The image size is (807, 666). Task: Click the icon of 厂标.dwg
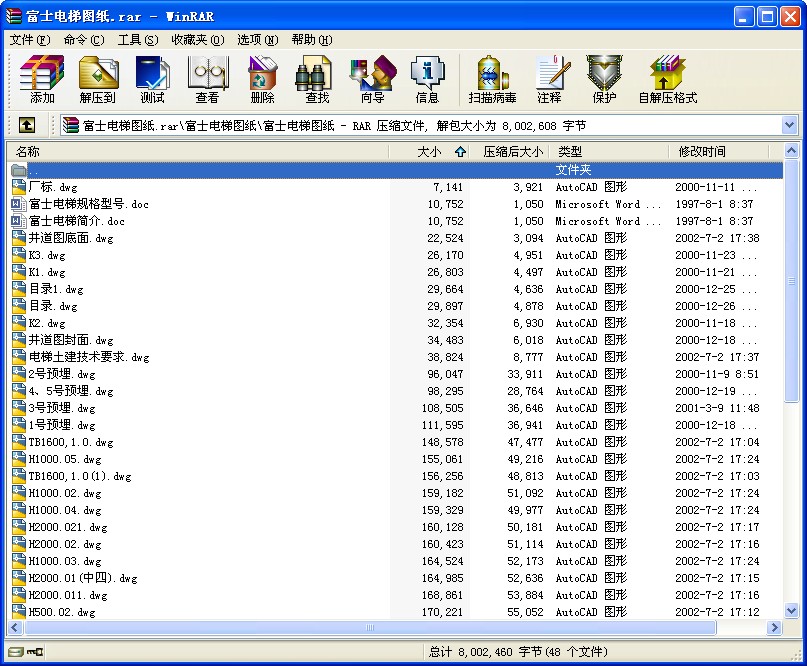click(x=19, y=187)
